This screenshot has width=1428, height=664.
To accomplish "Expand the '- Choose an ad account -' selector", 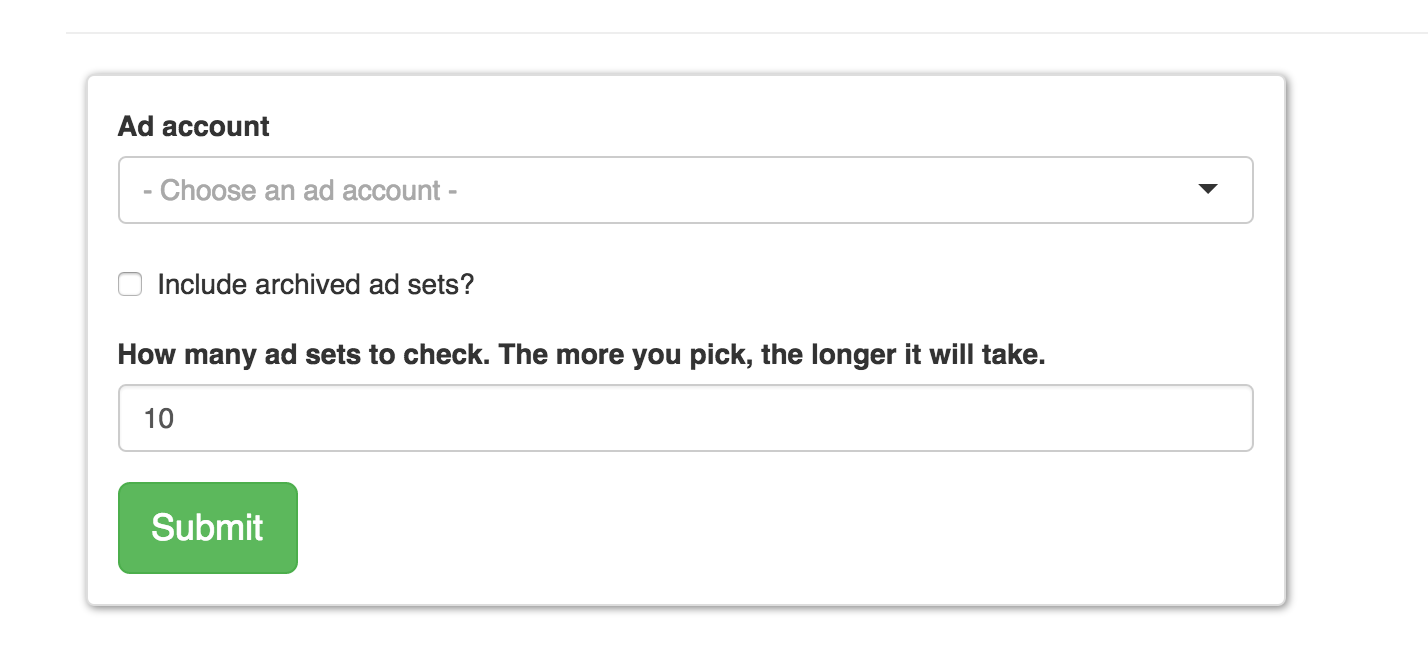I will pos(686,189).
